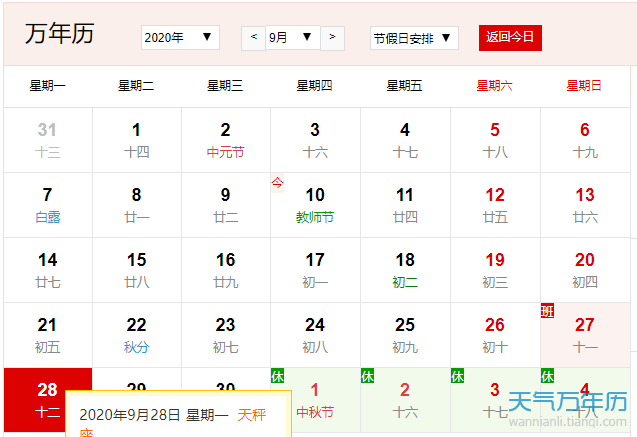Screen dimensions: 637x437
Task: Select September 24 初八
Action: click(x=315, y=335)
